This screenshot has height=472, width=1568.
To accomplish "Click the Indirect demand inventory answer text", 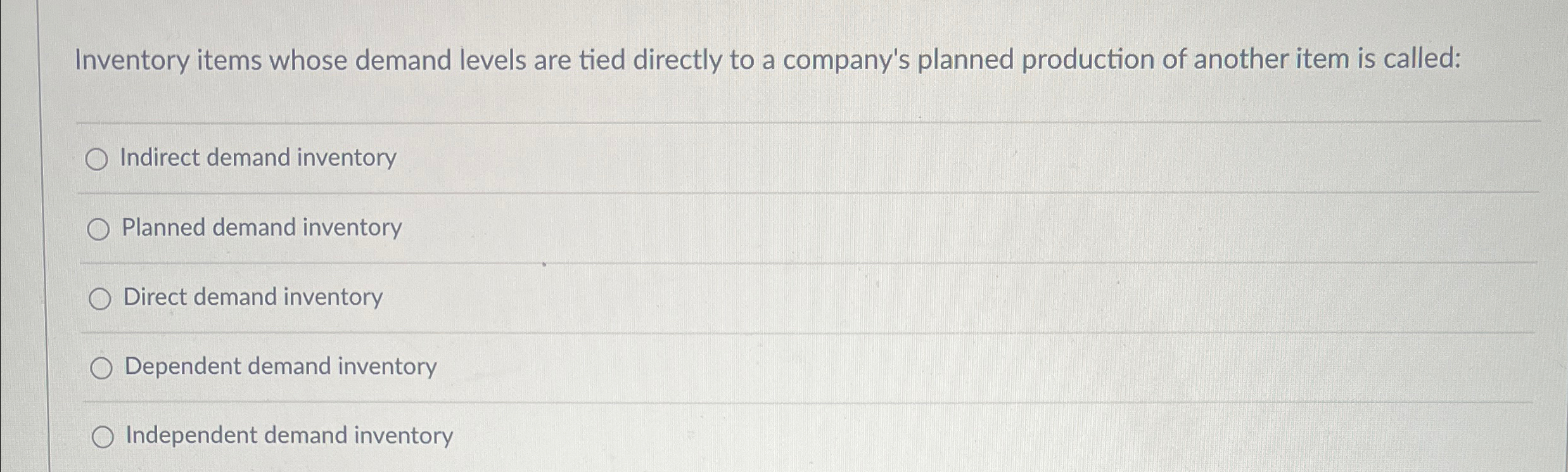I will pos(257,158).
